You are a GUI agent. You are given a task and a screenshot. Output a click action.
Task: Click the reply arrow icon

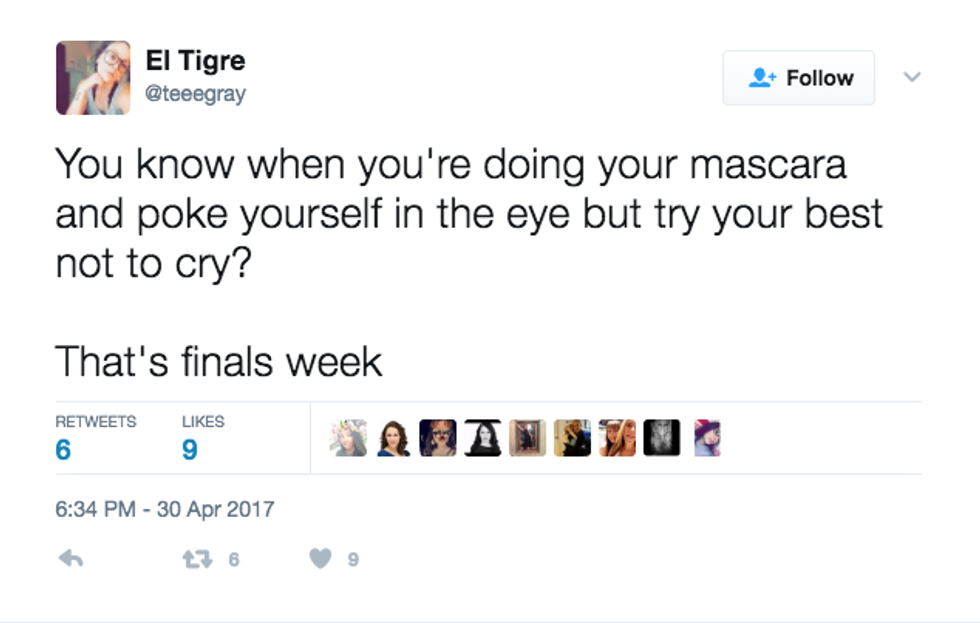click(70, 560)
